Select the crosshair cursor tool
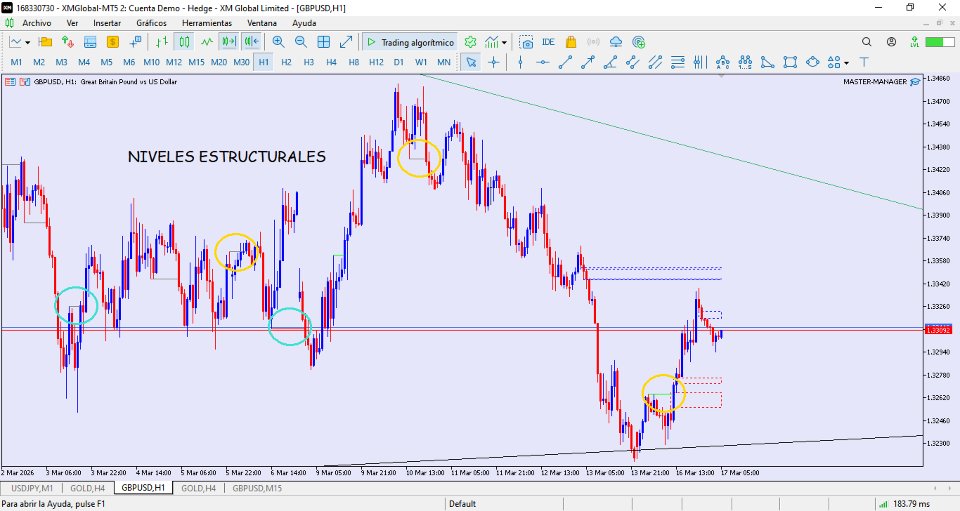 493,62
